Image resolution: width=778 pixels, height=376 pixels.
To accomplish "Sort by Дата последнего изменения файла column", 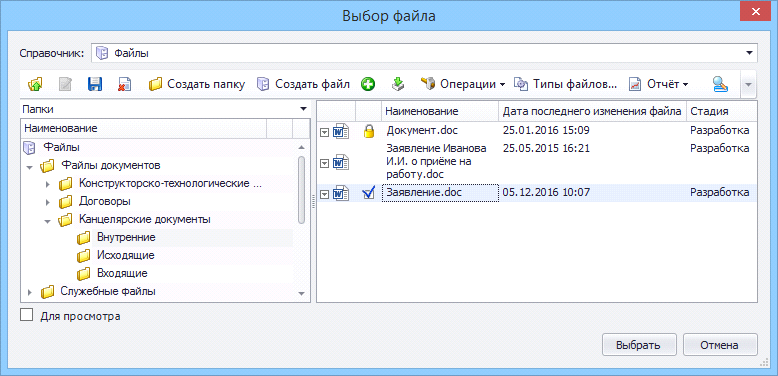I will pyautogui.click(x=592, y=111).
